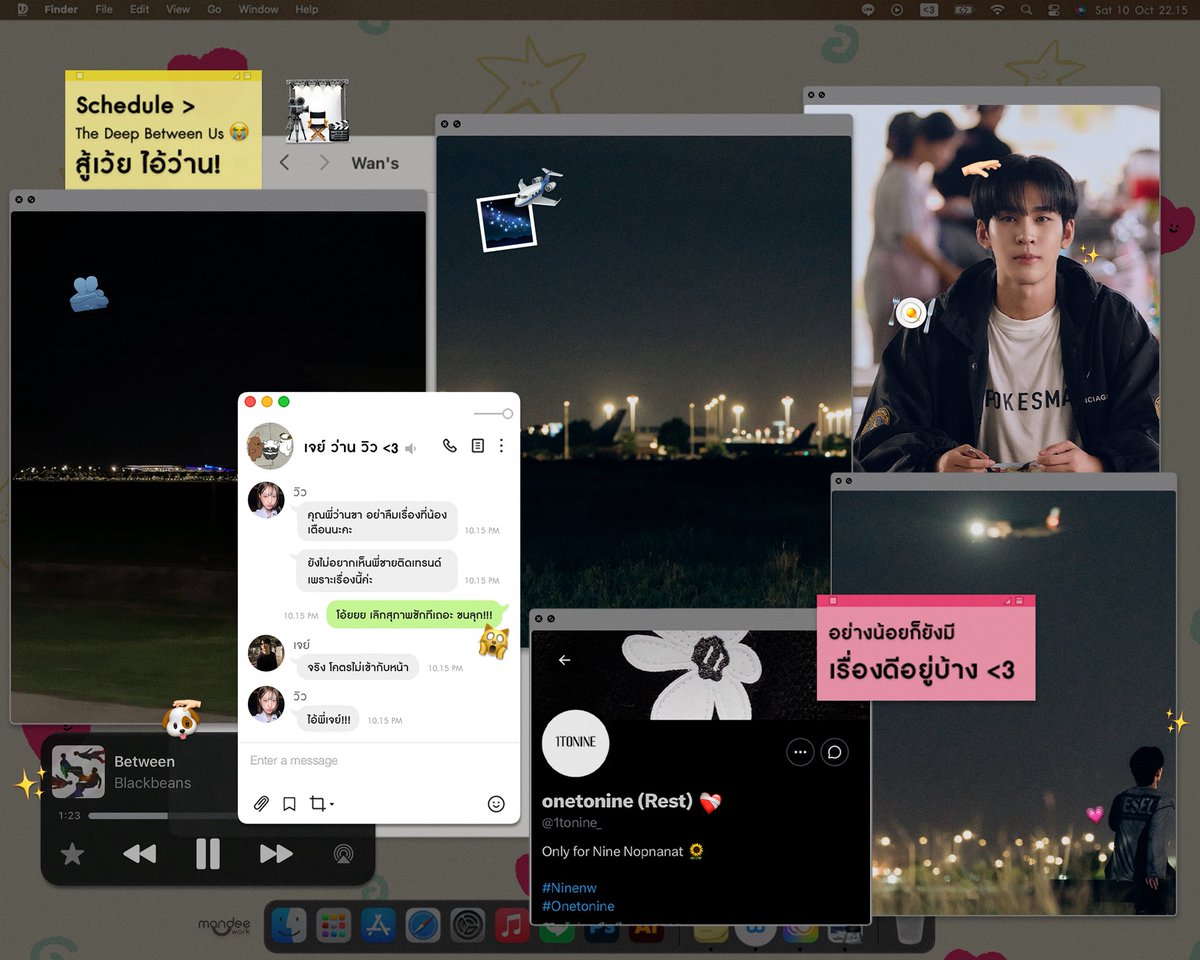Open the emoji picker in the chat

point(496,803)
